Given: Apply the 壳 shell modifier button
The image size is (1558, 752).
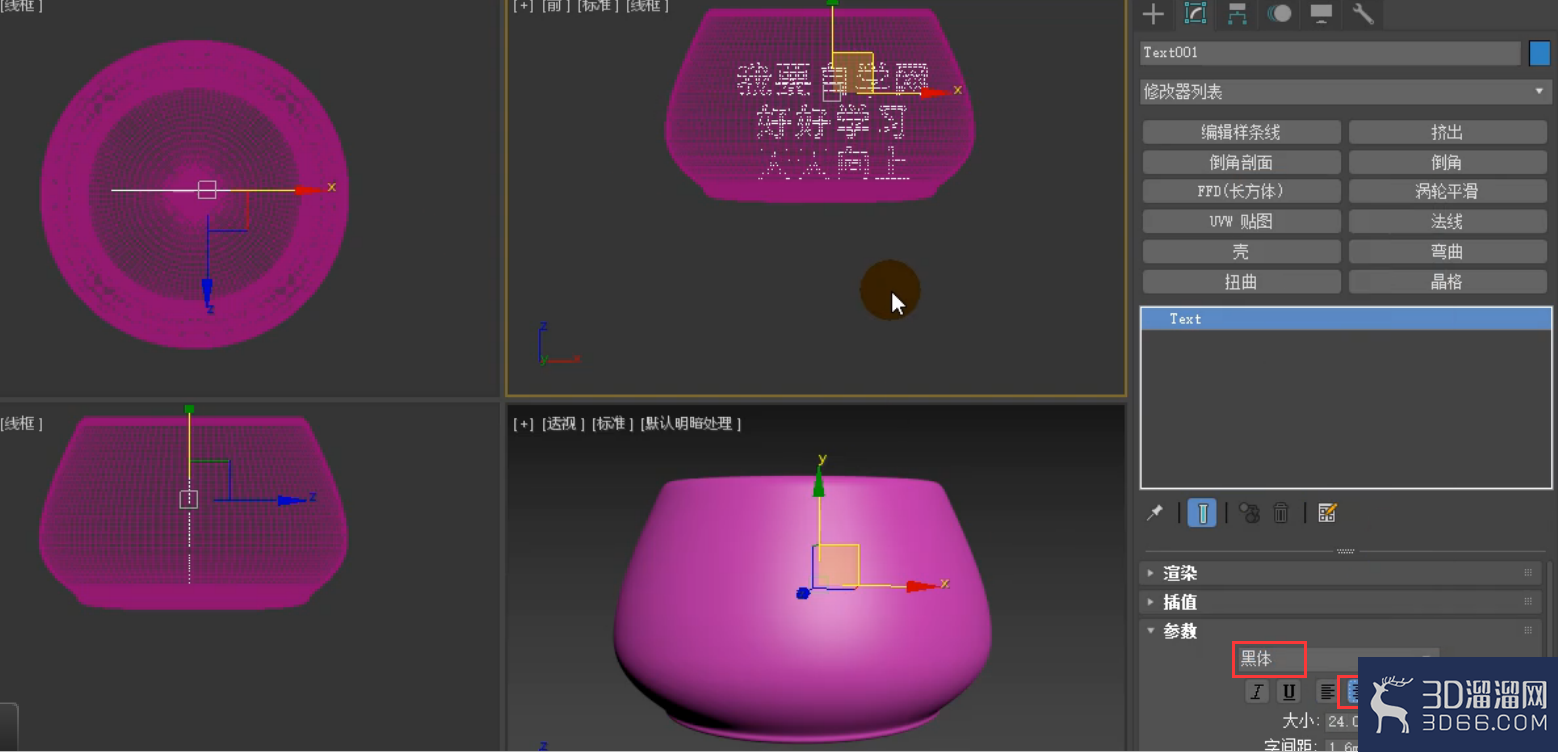Looking at the screenshot, I should pos(1241,252).
